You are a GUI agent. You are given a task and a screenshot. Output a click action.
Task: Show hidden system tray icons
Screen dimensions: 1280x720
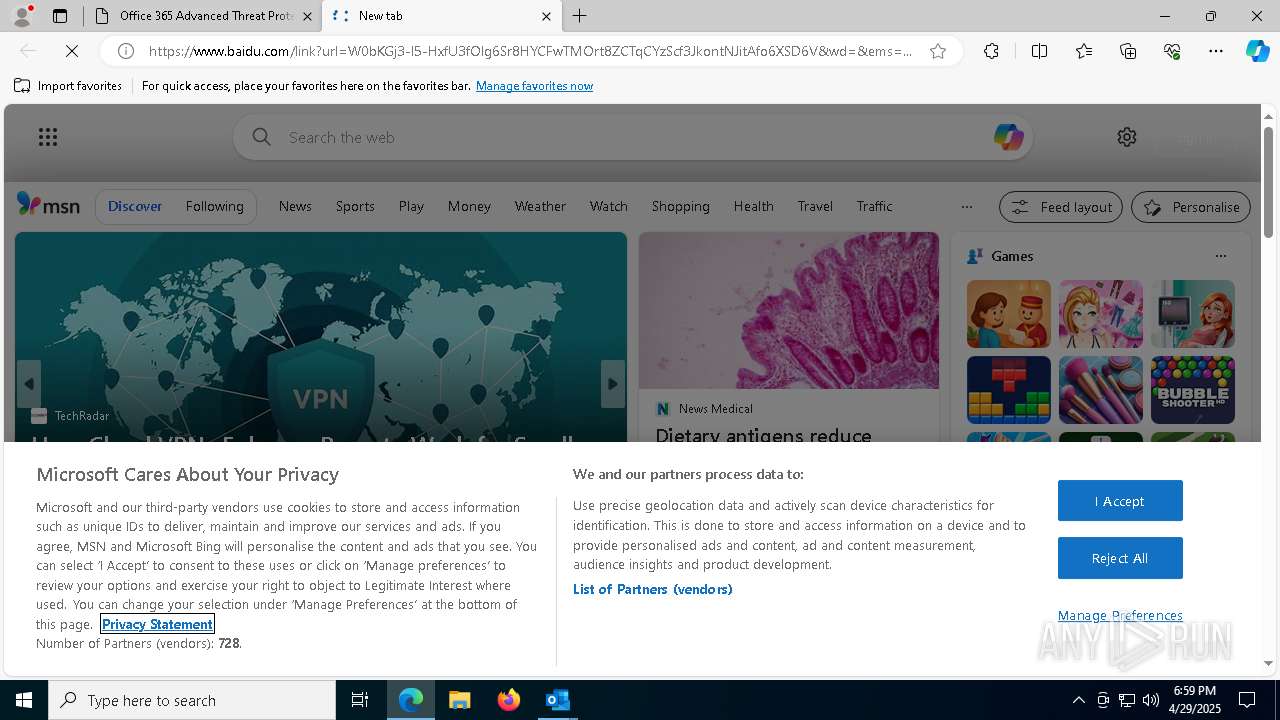1078,700
